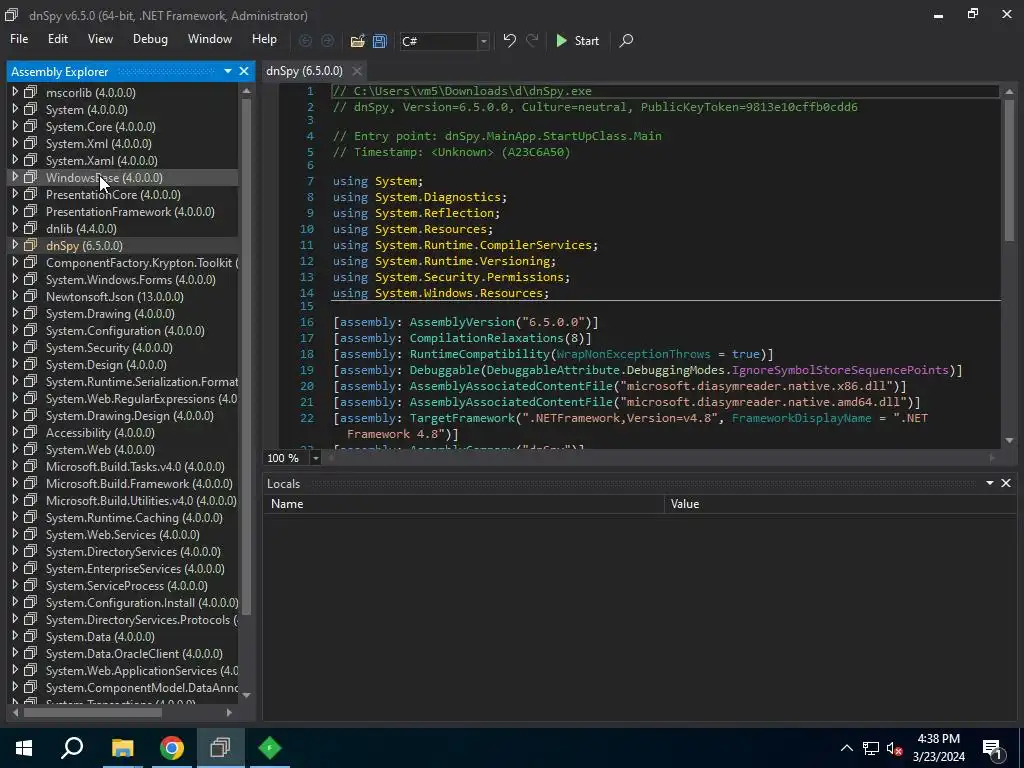Open the Help menu

tap(264, 39)
